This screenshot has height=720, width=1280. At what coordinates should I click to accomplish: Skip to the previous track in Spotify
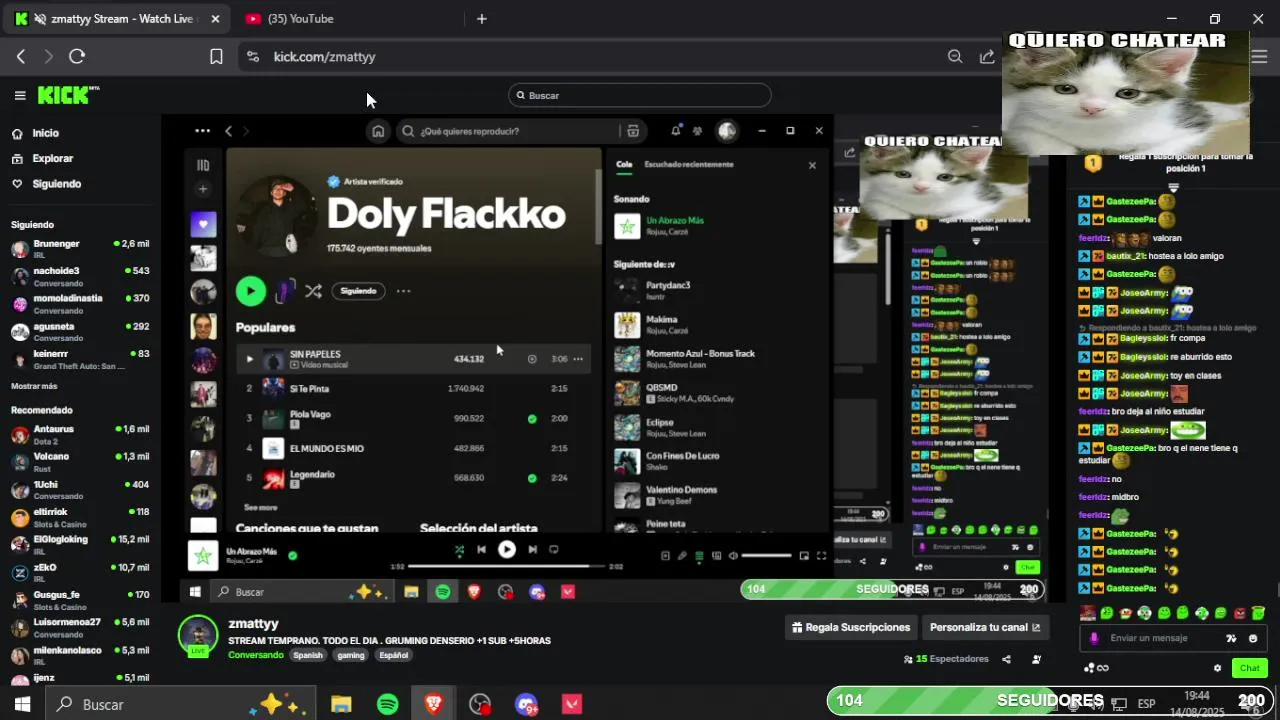(x=481, y=549)
